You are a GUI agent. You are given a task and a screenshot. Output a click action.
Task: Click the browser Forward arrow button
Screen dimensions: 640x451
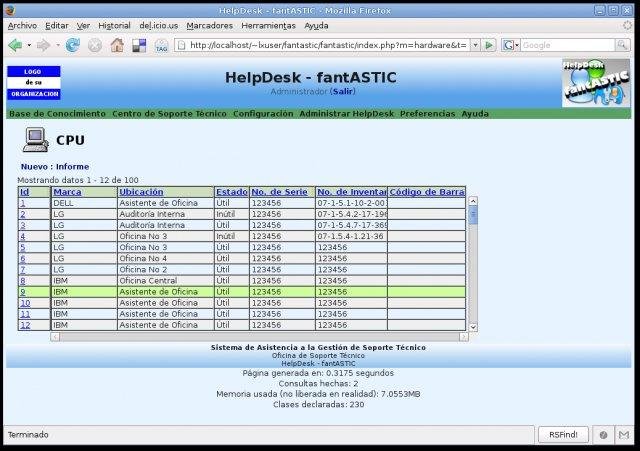(x=43, y=45)
